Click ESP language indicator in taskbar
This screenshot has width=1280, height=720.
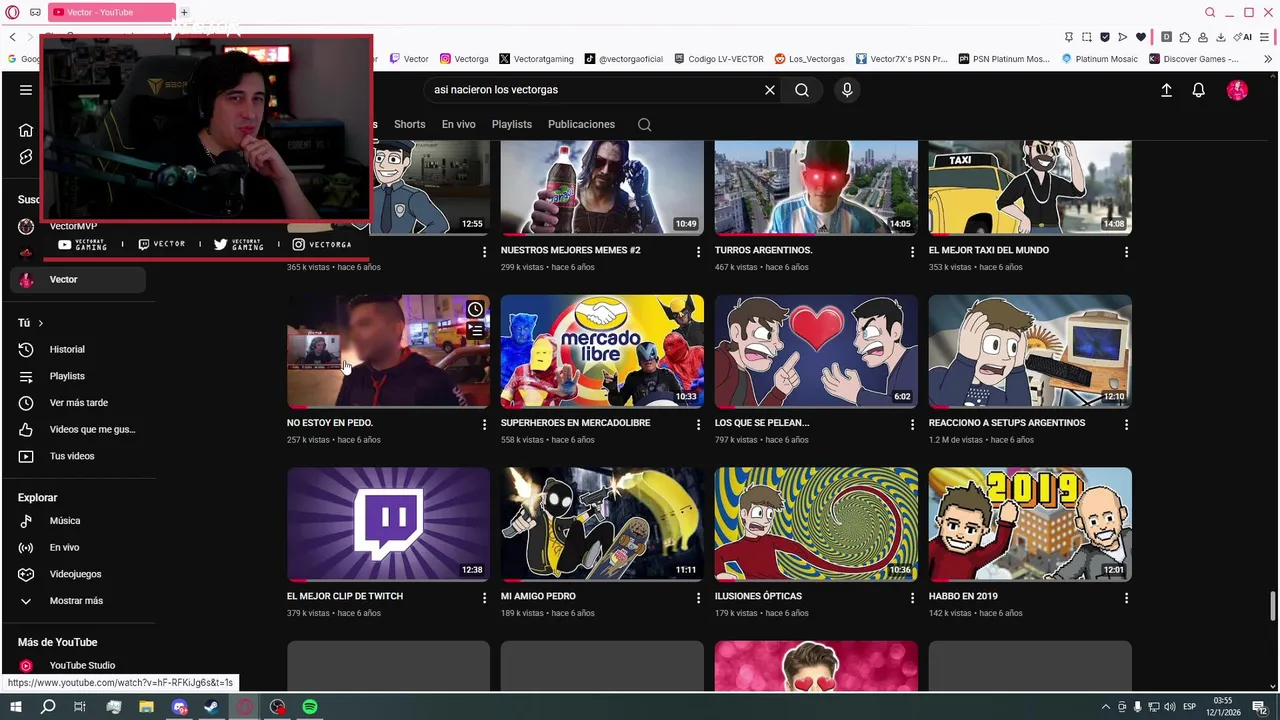coord(1190,707)
